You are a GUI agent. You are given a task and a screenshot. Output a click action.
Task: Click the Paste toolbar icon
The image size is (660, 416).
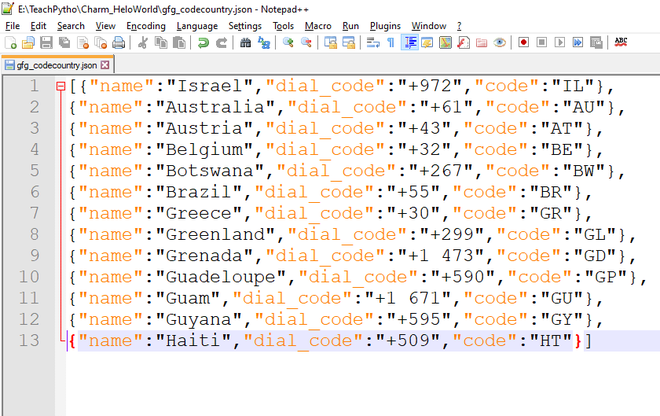179,43
